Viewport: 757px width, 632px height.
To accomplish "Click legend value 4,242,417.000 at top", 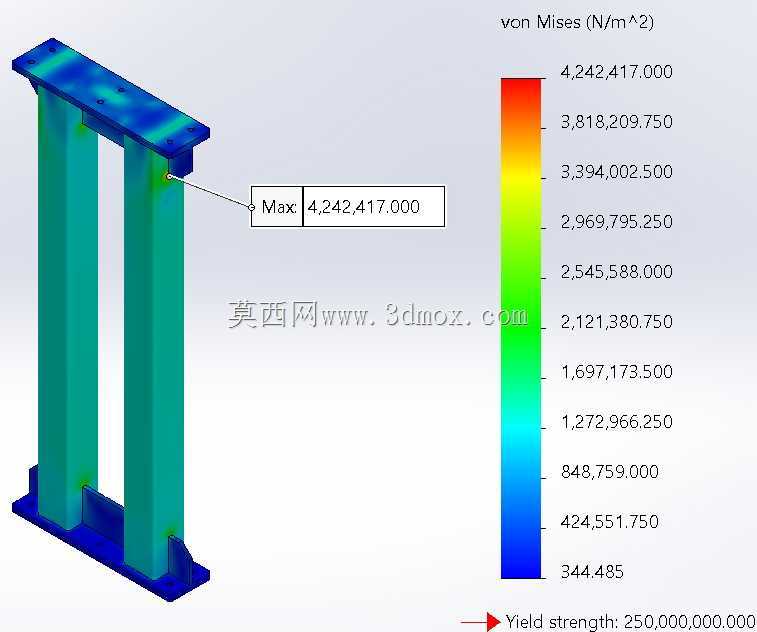I will [x=617, y=72].
